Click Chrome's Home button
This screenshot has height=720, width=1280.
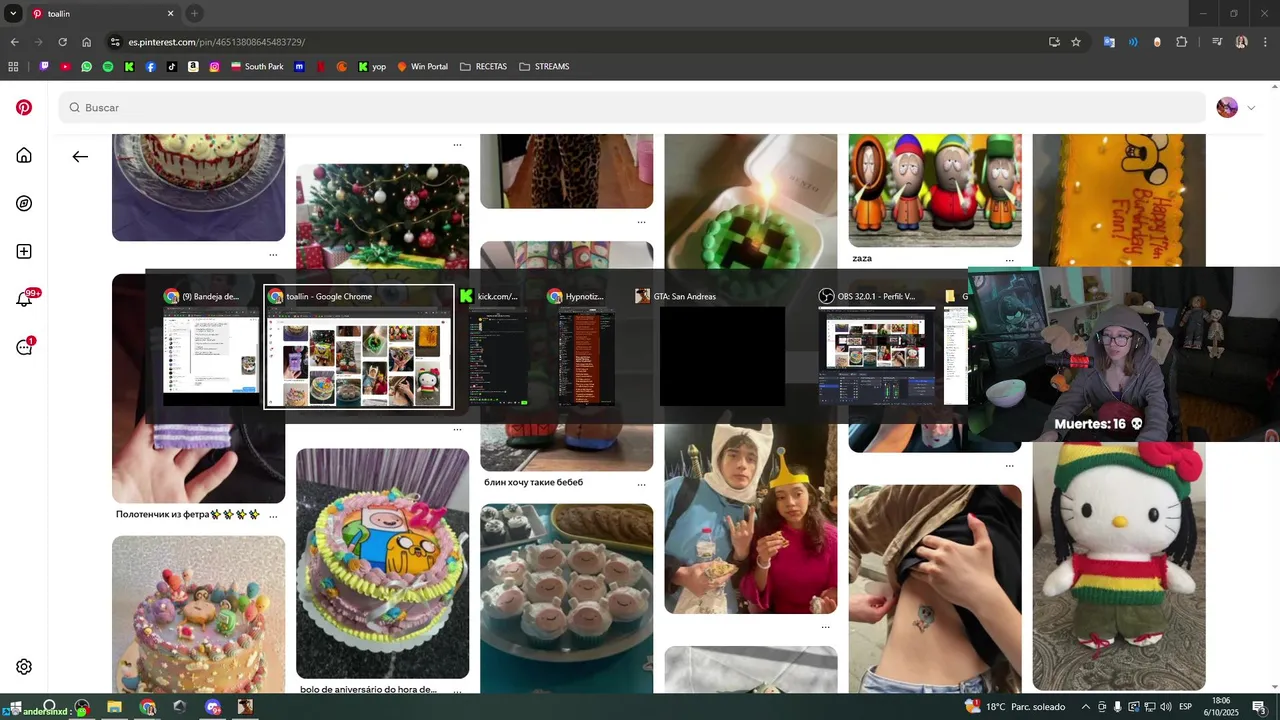pos(87,42)
